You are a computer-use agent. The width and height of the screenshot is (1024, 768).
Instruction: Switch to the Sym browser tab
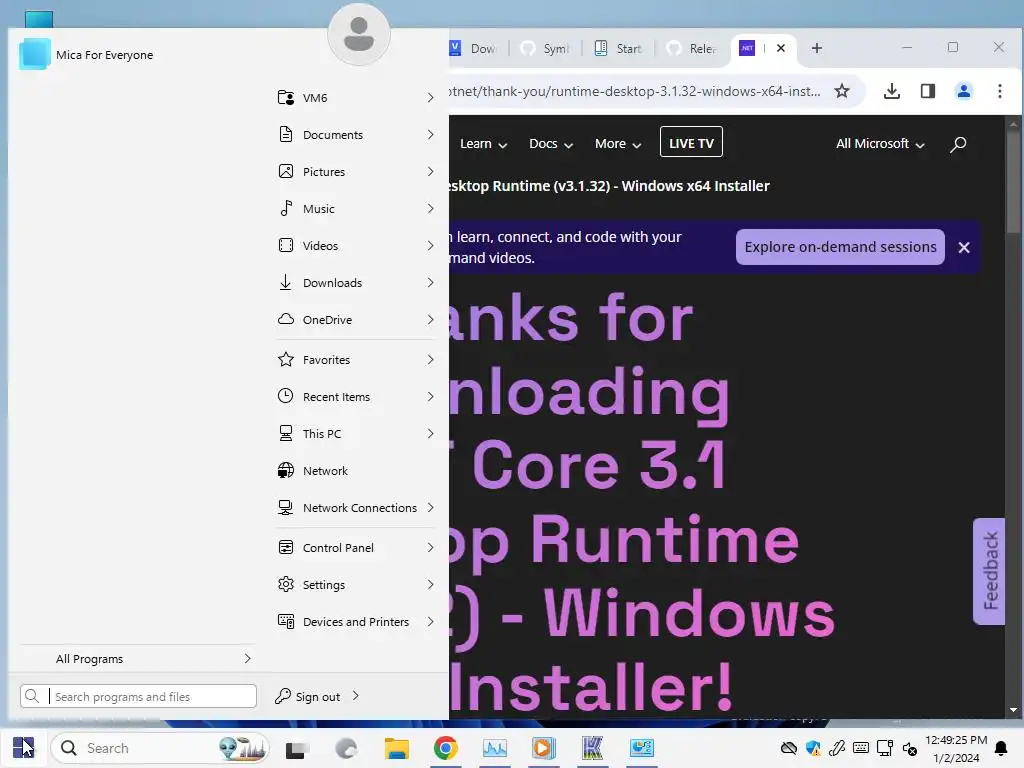coord(545,48)
